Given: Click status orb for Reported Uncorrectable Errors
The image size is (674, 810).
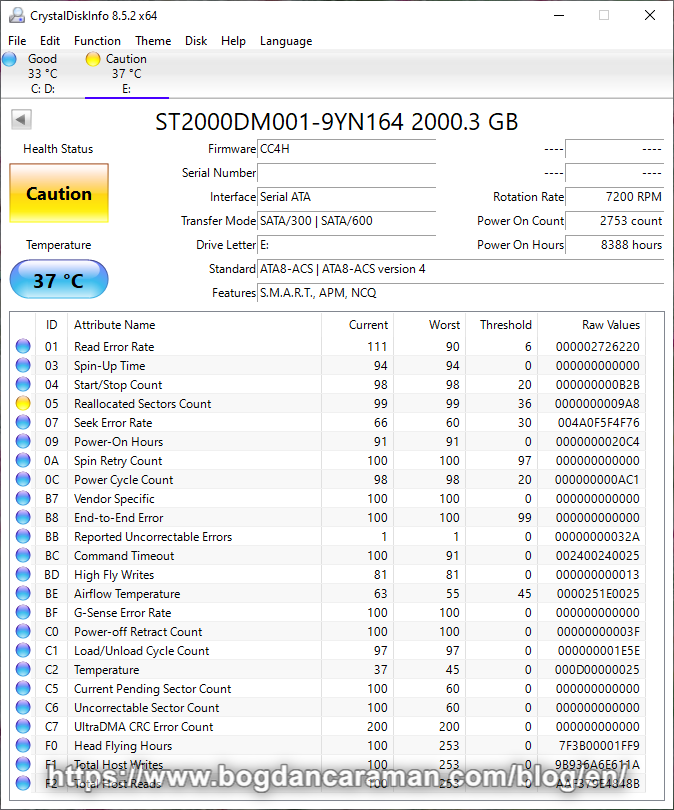Looking at the screenshot, I should pyautogui.click(x=23, y=536).
